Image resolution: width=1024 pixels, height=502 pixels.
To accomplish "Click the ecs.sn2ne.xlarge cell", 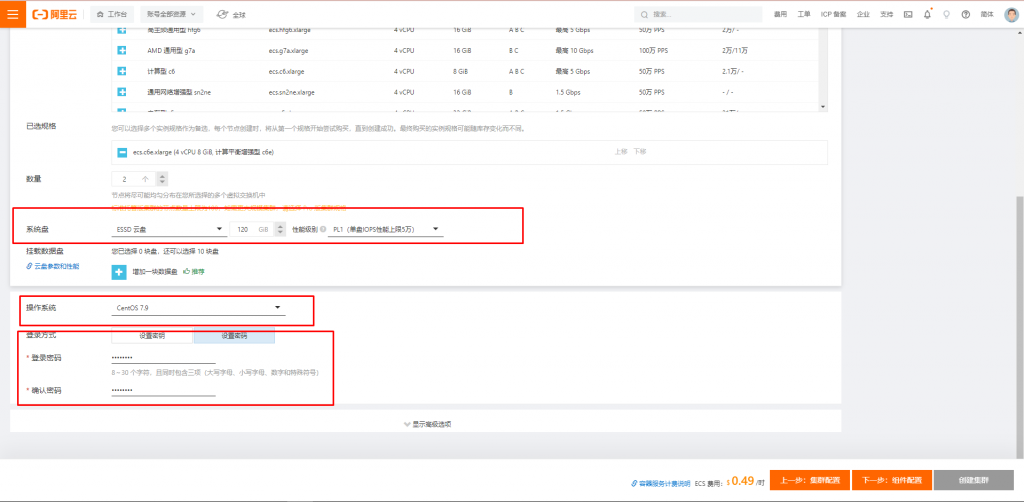I will [x=291, y=92].
